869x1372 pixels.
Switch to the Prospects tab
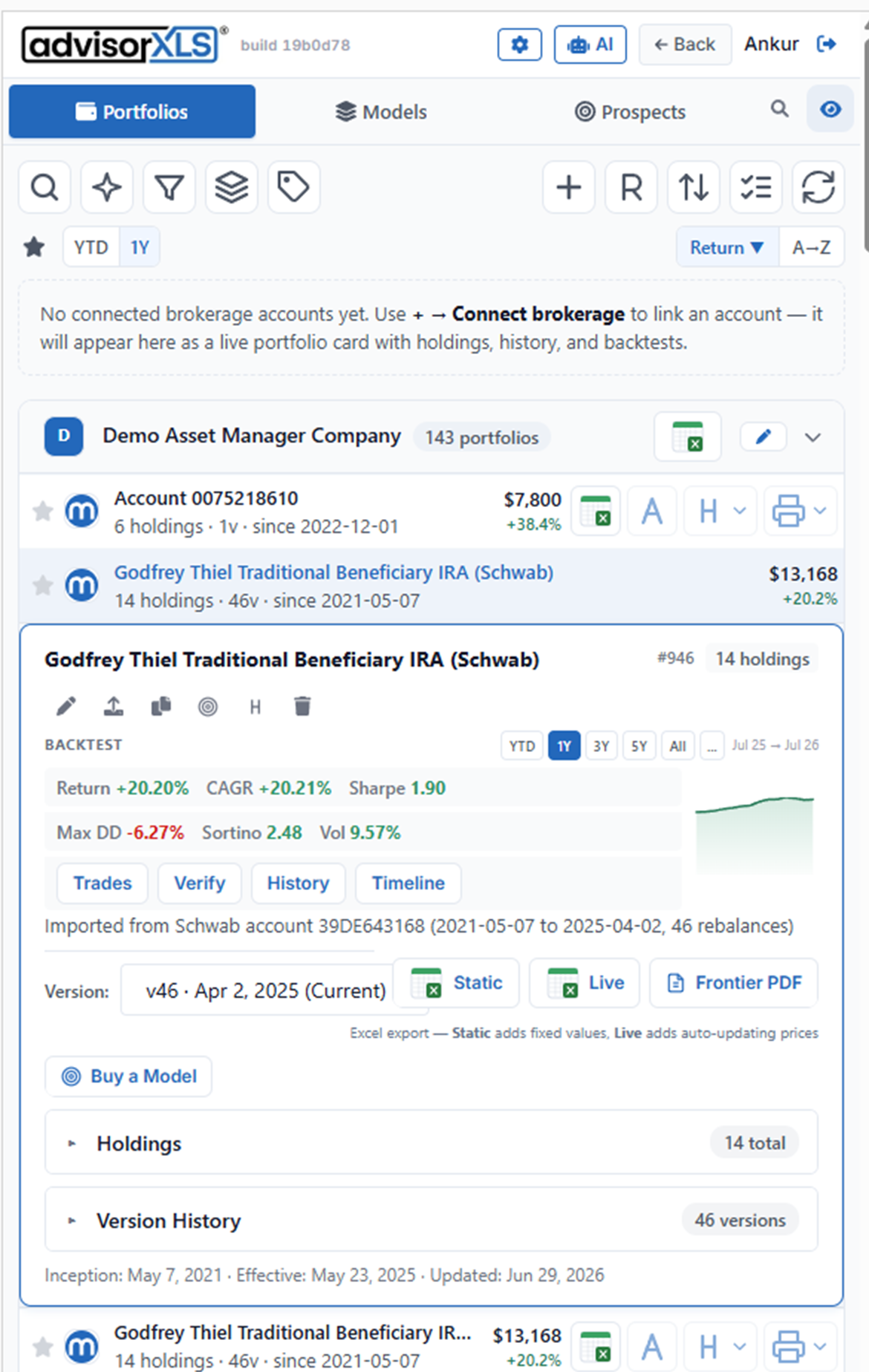point(630,111)
